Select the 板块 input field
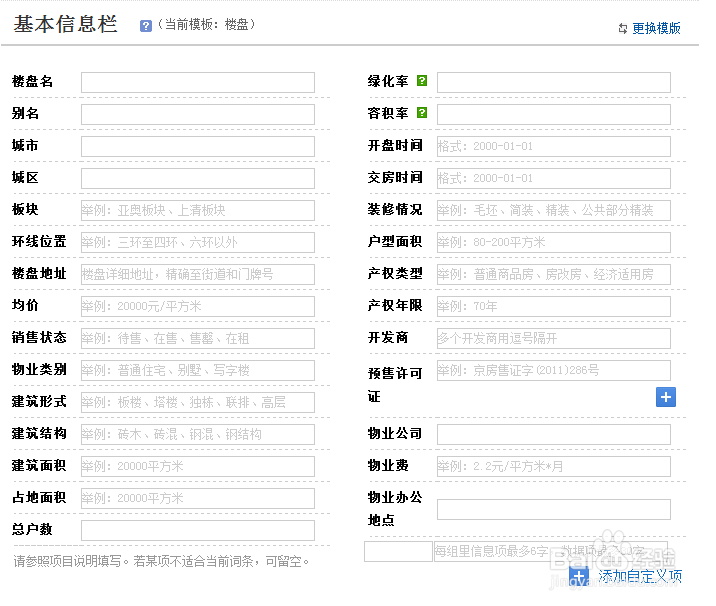Image resolution: width=716 pixels, height=606 pixels. pos(198,210)
